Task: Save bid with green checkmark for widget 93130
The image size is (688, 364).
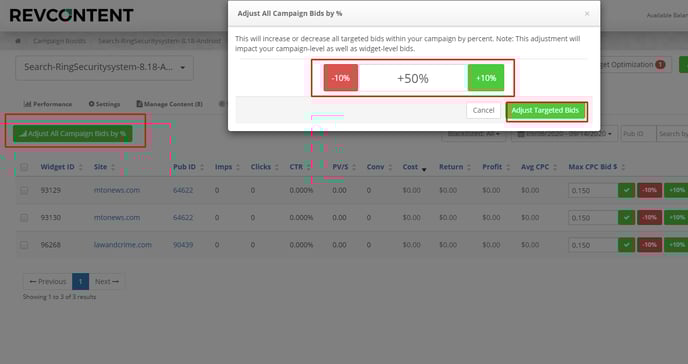Action: pos(627,218)
